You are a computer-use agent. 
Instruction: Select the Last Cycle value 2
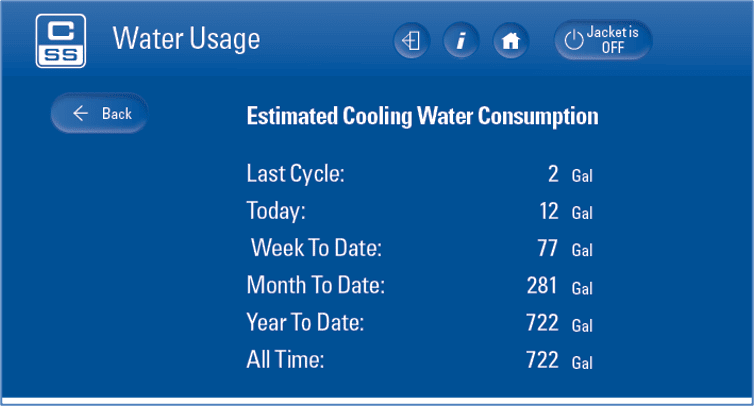coord(553,174)
